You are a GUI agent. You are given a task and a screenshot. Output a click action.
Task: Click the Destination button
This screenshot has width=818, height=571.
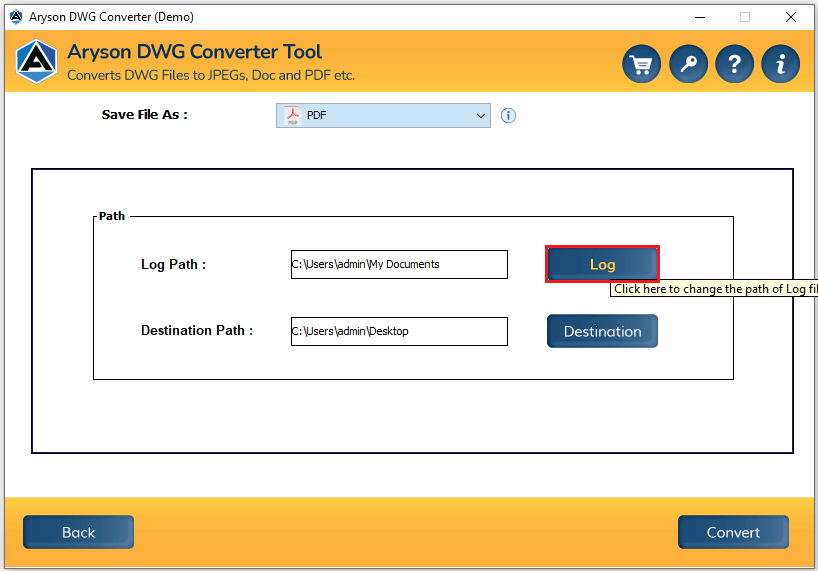(602, 331)
